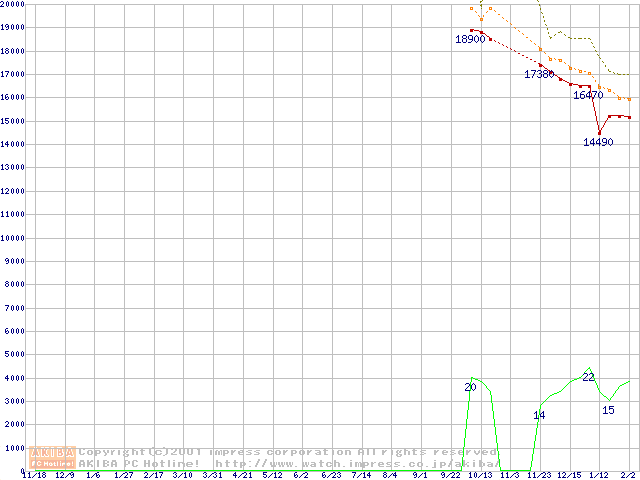Click the 10/13 date on x-axis
The image size is (640, 480).
480,475
